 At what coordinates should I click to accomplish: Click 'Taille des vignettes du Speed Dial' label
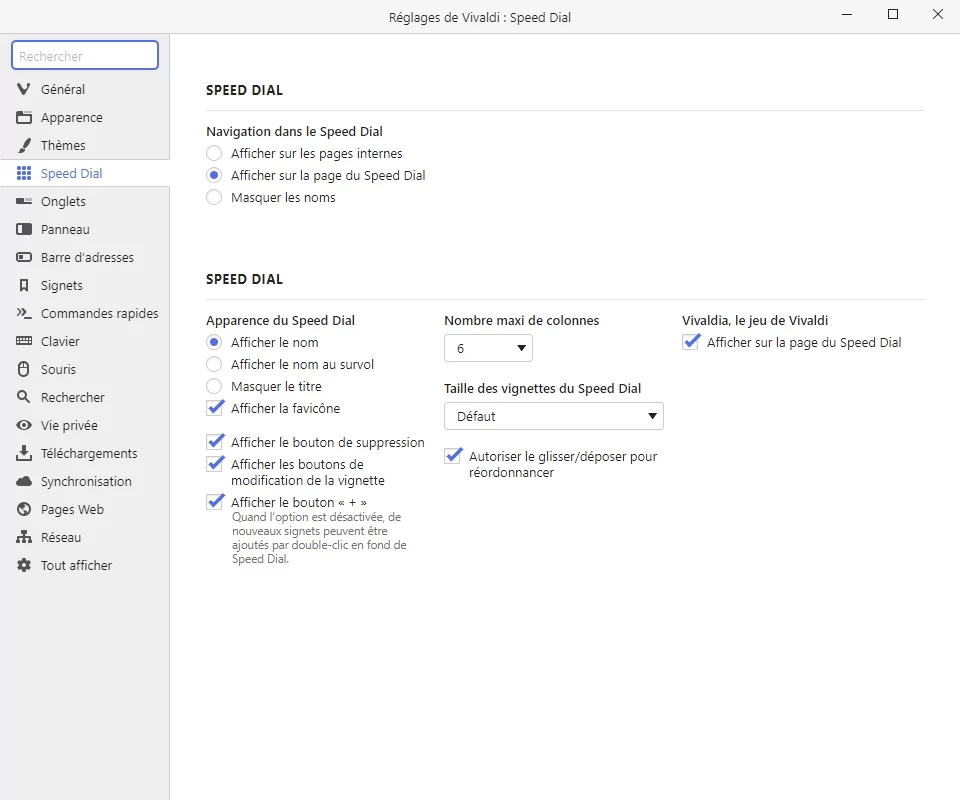click(542, 389)
